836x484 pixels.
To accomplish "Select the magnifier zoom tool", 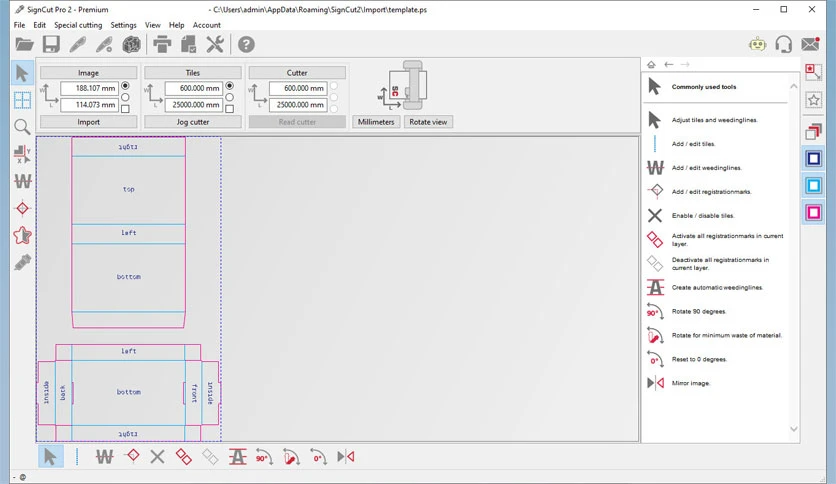I will (x=22, y=127).
